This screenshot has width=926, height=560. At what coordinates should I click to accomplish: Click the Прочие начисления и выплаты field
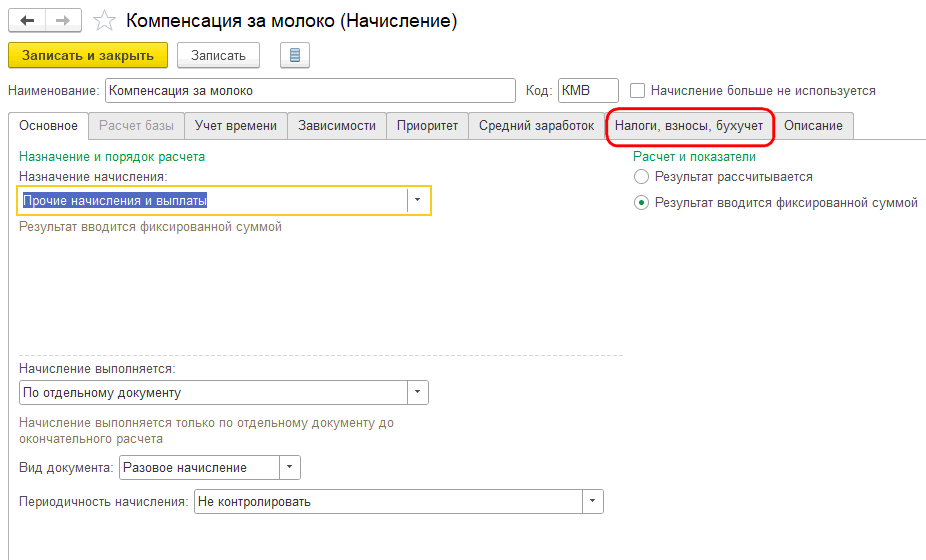(213, 200)
